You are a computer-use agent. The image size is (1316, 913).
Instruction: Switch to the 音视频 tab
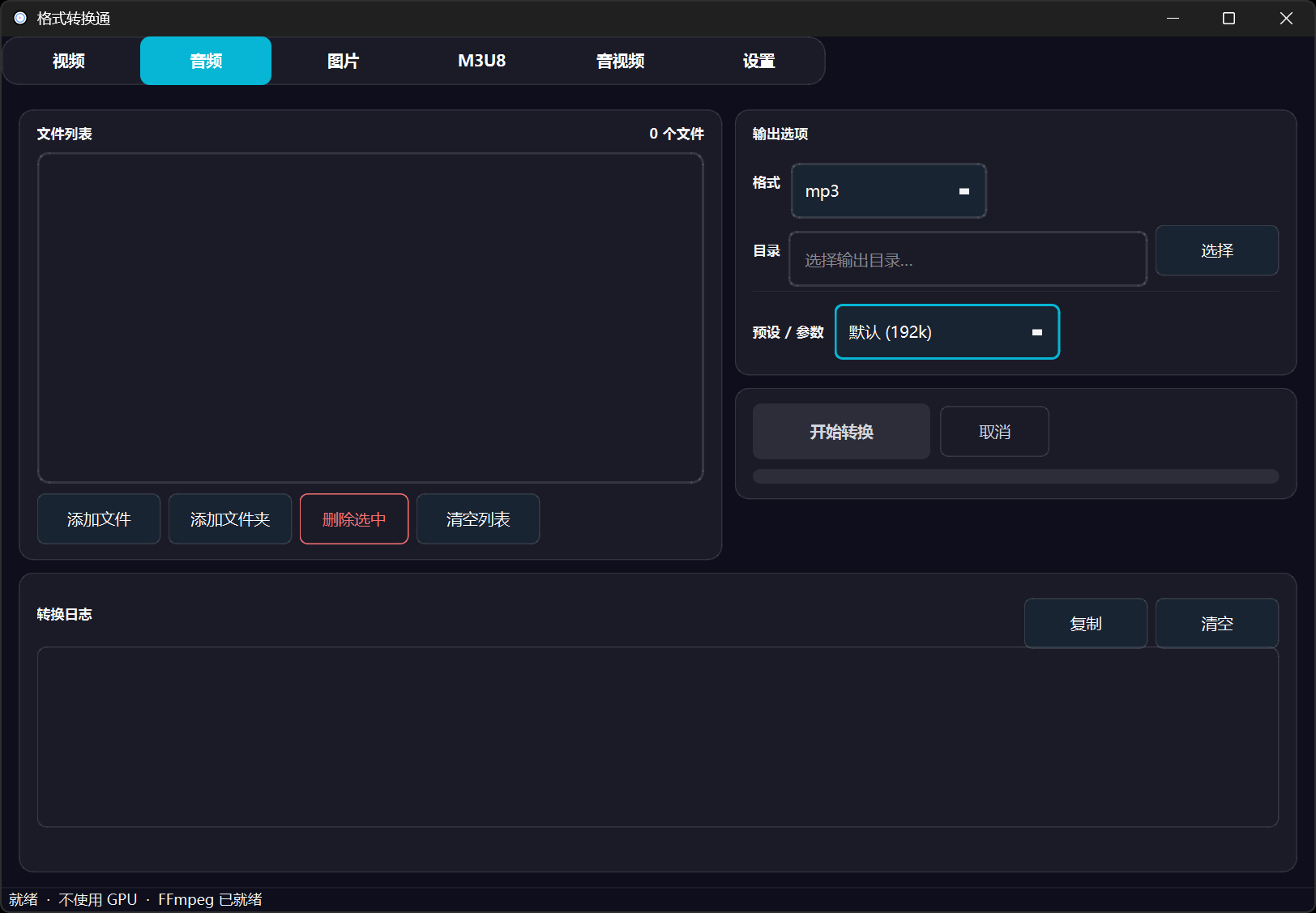pyautogui.click(x=620, y=61)
